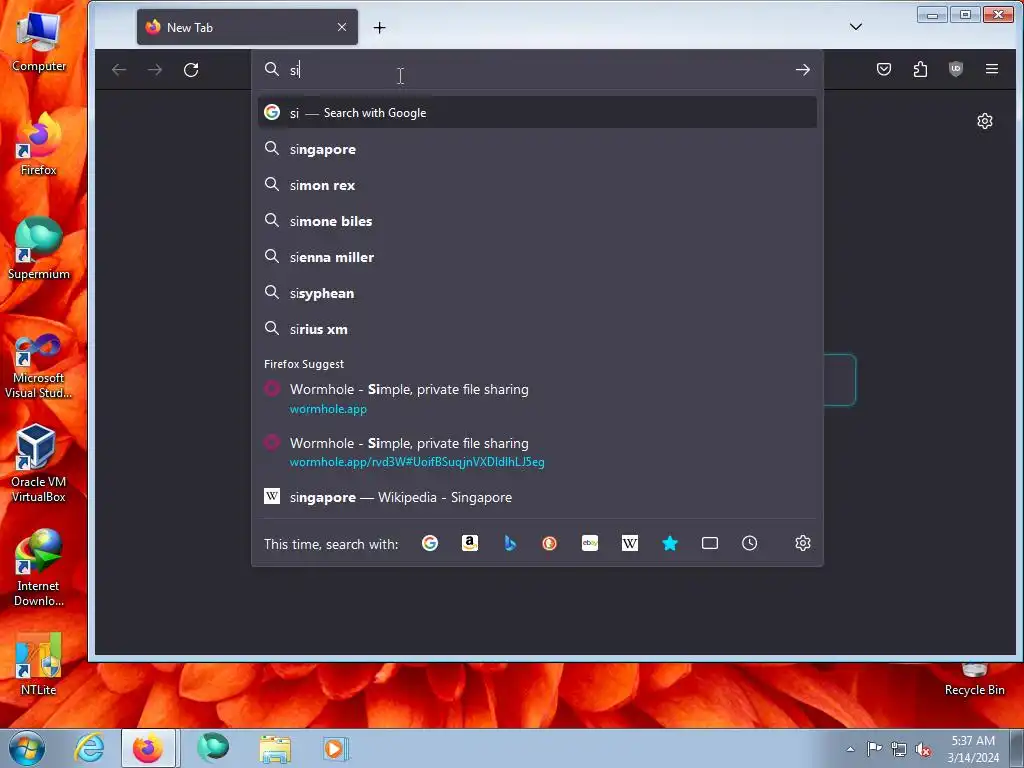Open NTLite desktop shortcut
Viewport: 1024px width, 768px height.
[x=39, y=664]
